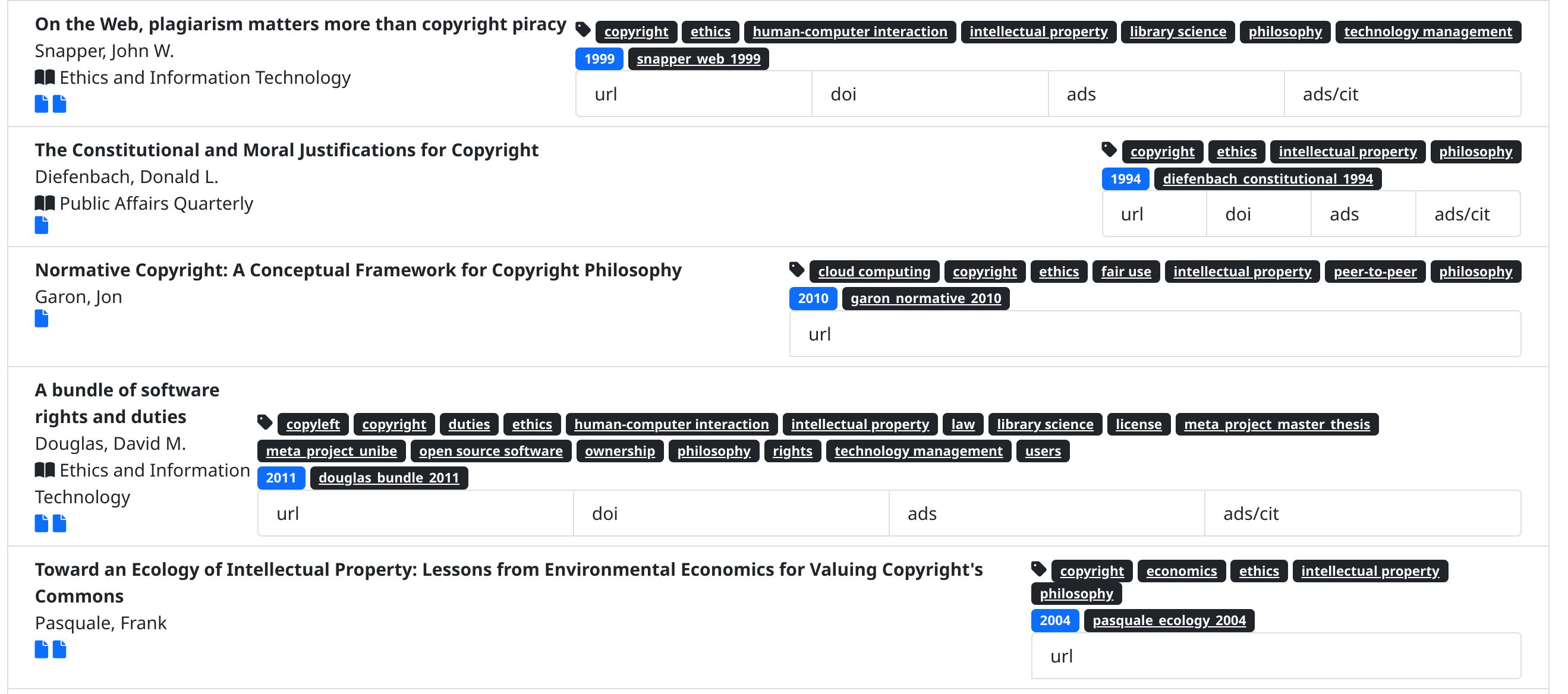The height and width of the screenshot is (694, 1568).
Task: Click the second document icon under Snapper's article
Action: click(59, 103)
